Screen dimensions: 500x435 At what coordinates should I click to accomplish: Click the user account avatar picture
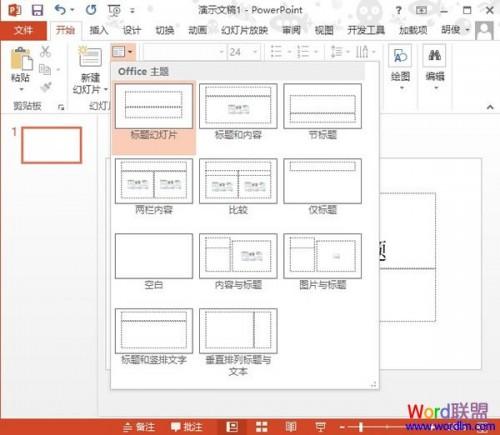[x=484, y=31]
